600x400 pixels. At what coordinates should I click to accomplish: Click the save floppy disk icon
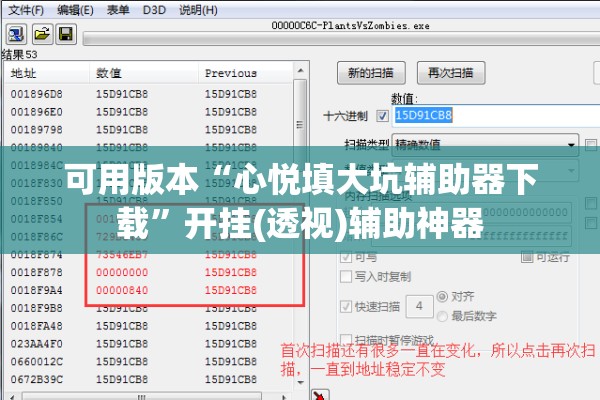[66, 34]
